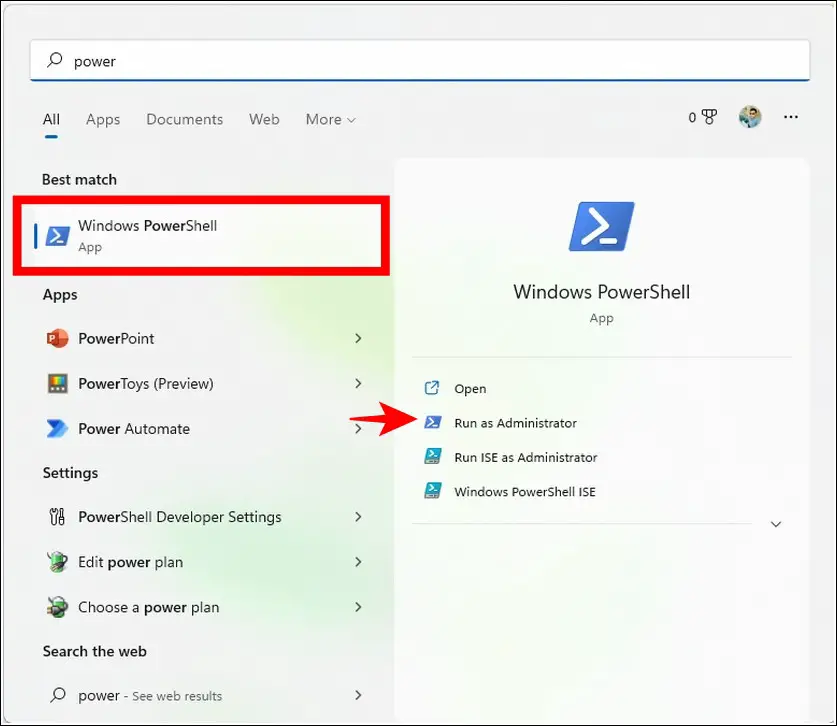
Task: Click the search magnifier icon in search box
Action: click(54, 60)
